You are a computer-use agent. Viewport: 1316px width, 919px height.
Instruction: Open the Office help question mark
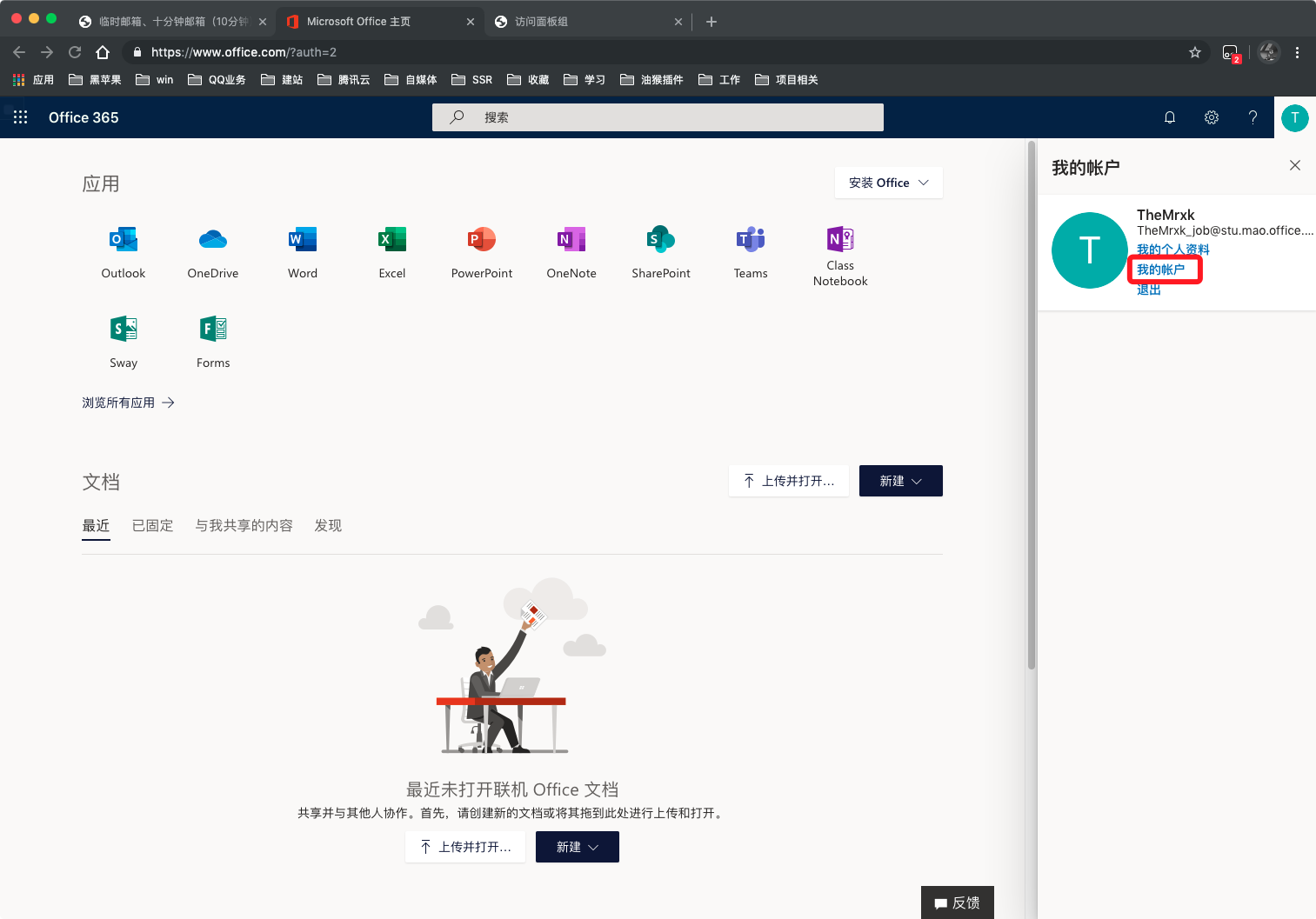click(1253, 117)
